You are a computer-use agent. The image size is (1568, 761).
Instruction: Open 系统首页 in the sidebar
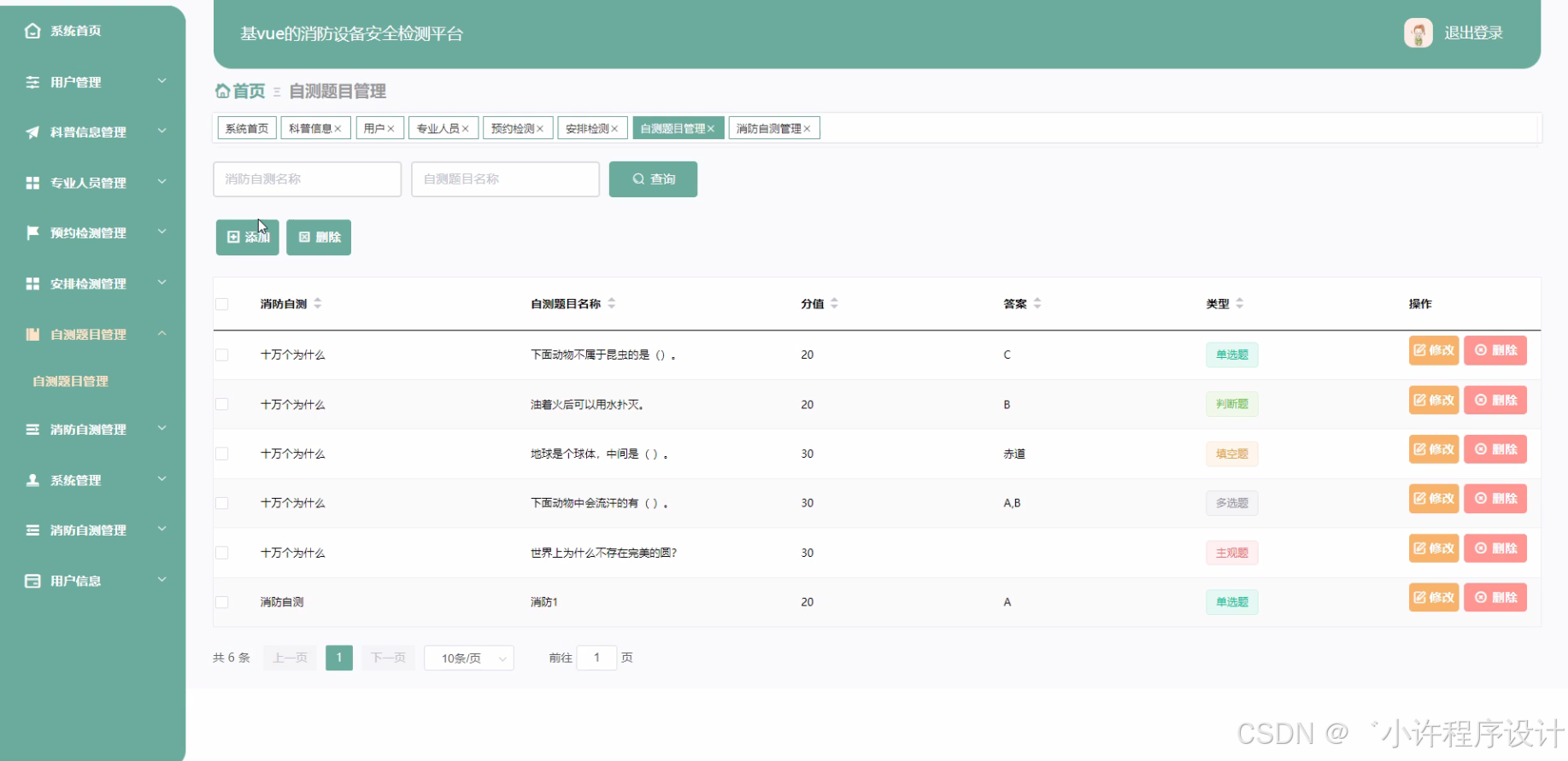click(x=75, y=31)
